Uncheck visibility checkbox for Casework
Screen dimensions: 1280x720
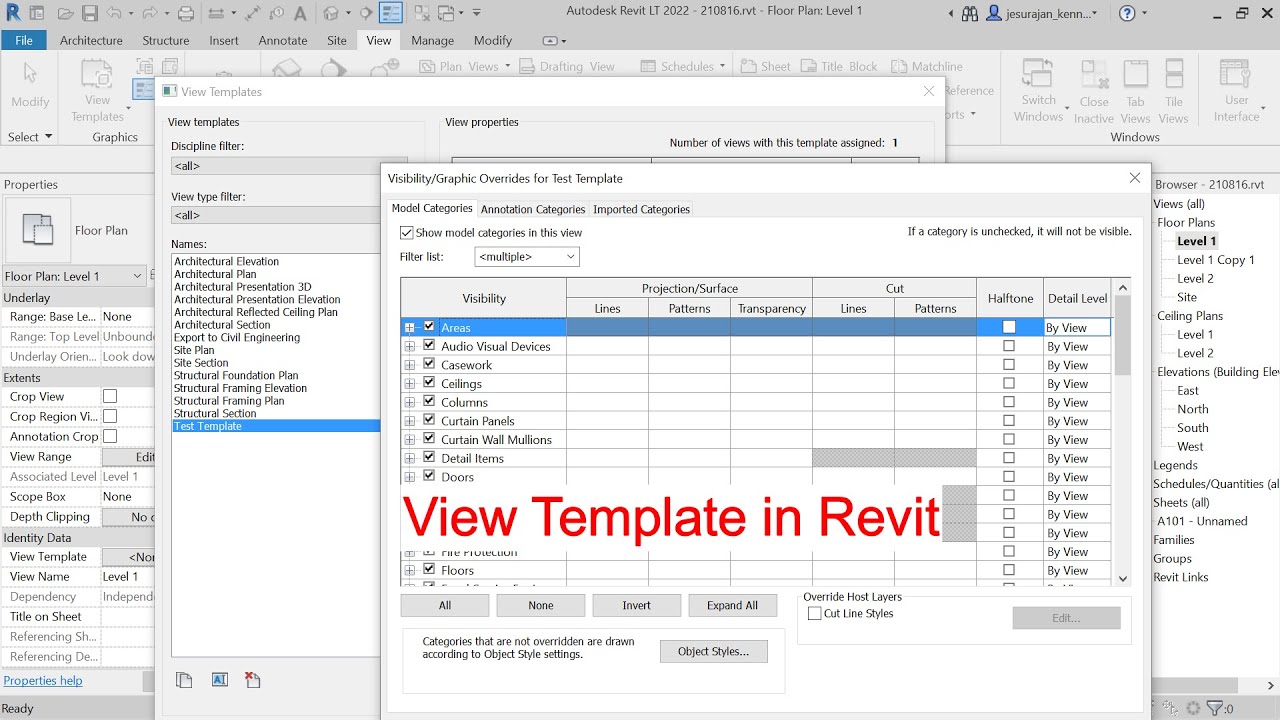coord(429,364)
